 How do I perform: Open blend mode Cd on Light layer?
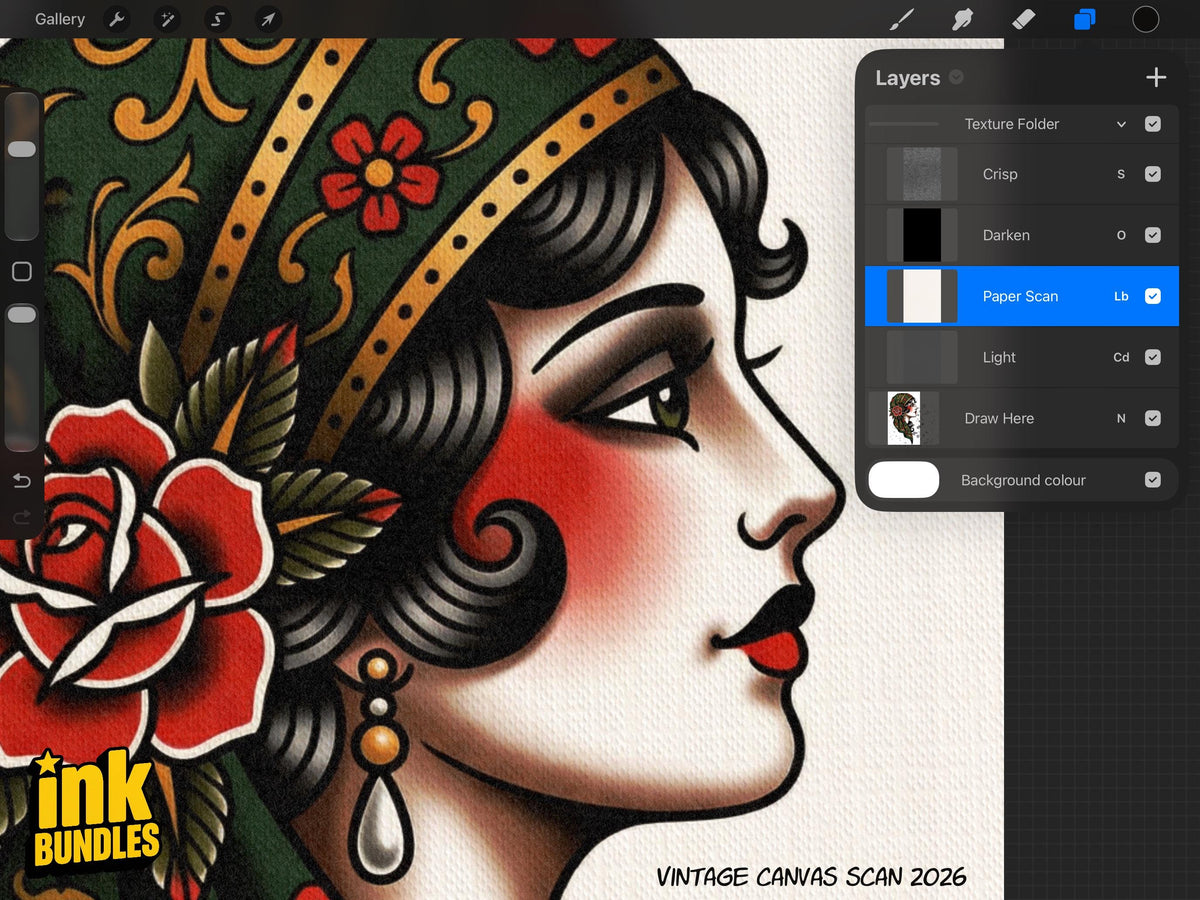pyautogui.click(x=1121, y=357)
